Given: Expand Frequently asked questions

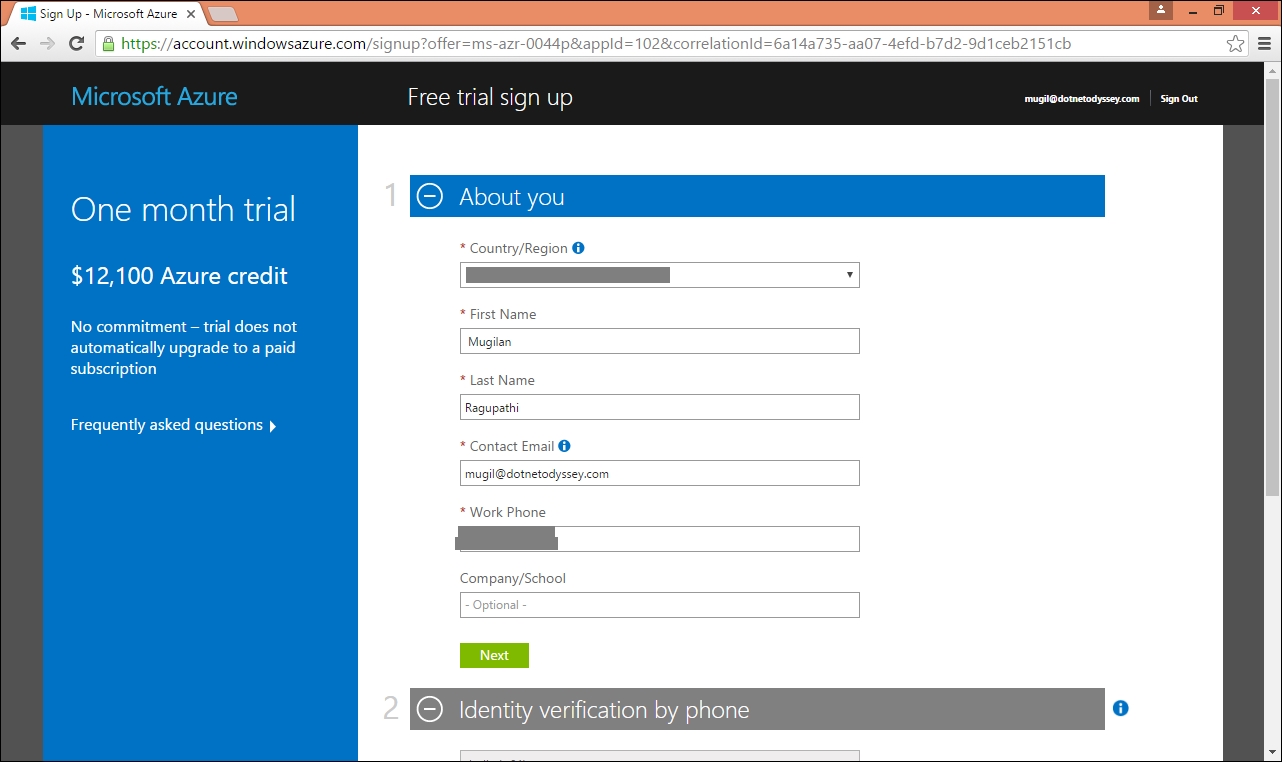Looking at the screenshot, I should (173, 425).
